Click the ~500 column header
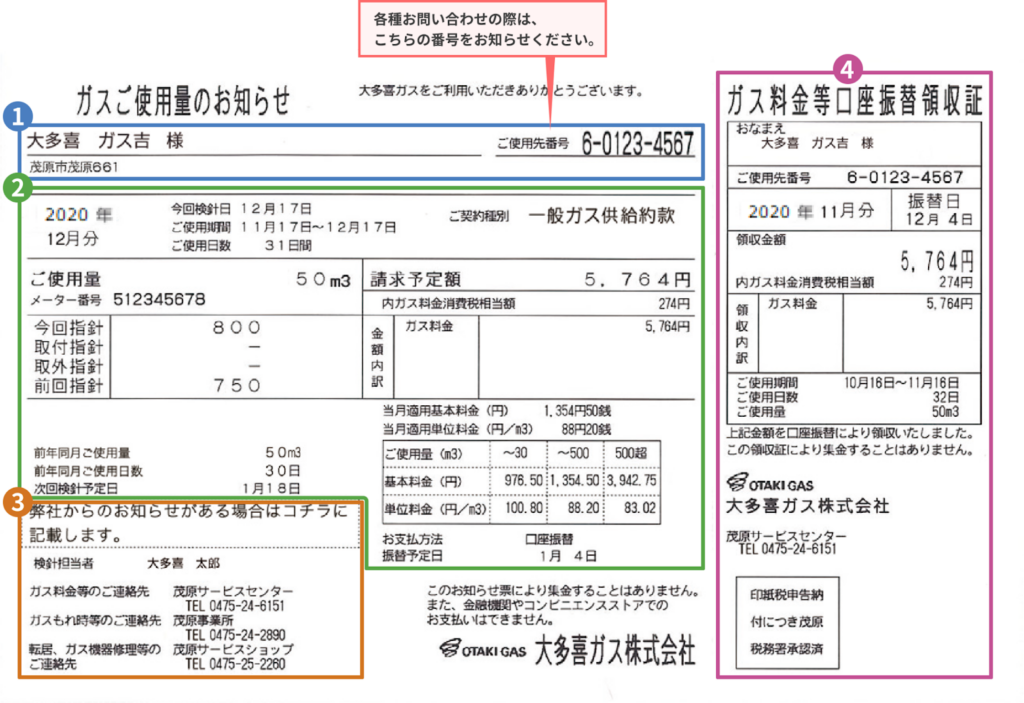Viewport: 1024px width, 703px height. 573,453
